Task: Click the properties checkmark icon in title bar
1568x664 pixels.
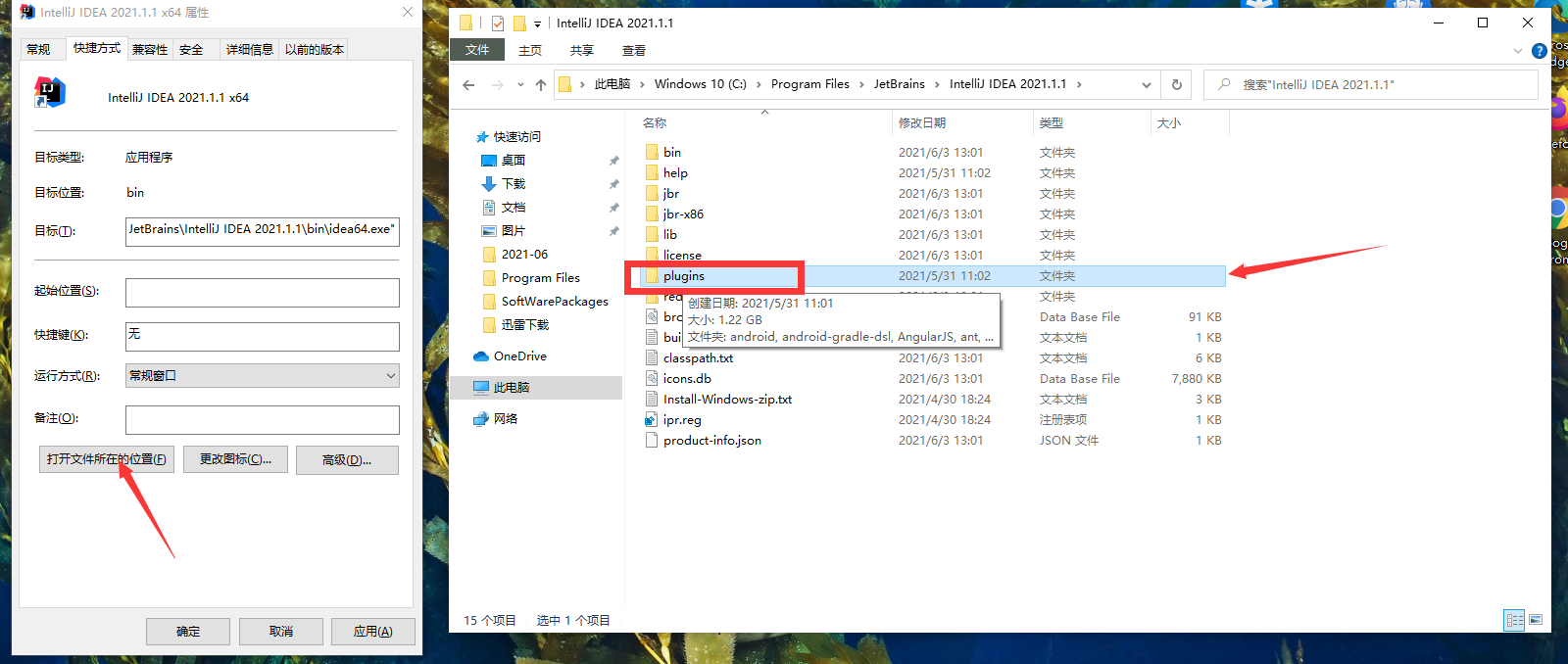Action: pyautogui.click(x=498, y=23)
